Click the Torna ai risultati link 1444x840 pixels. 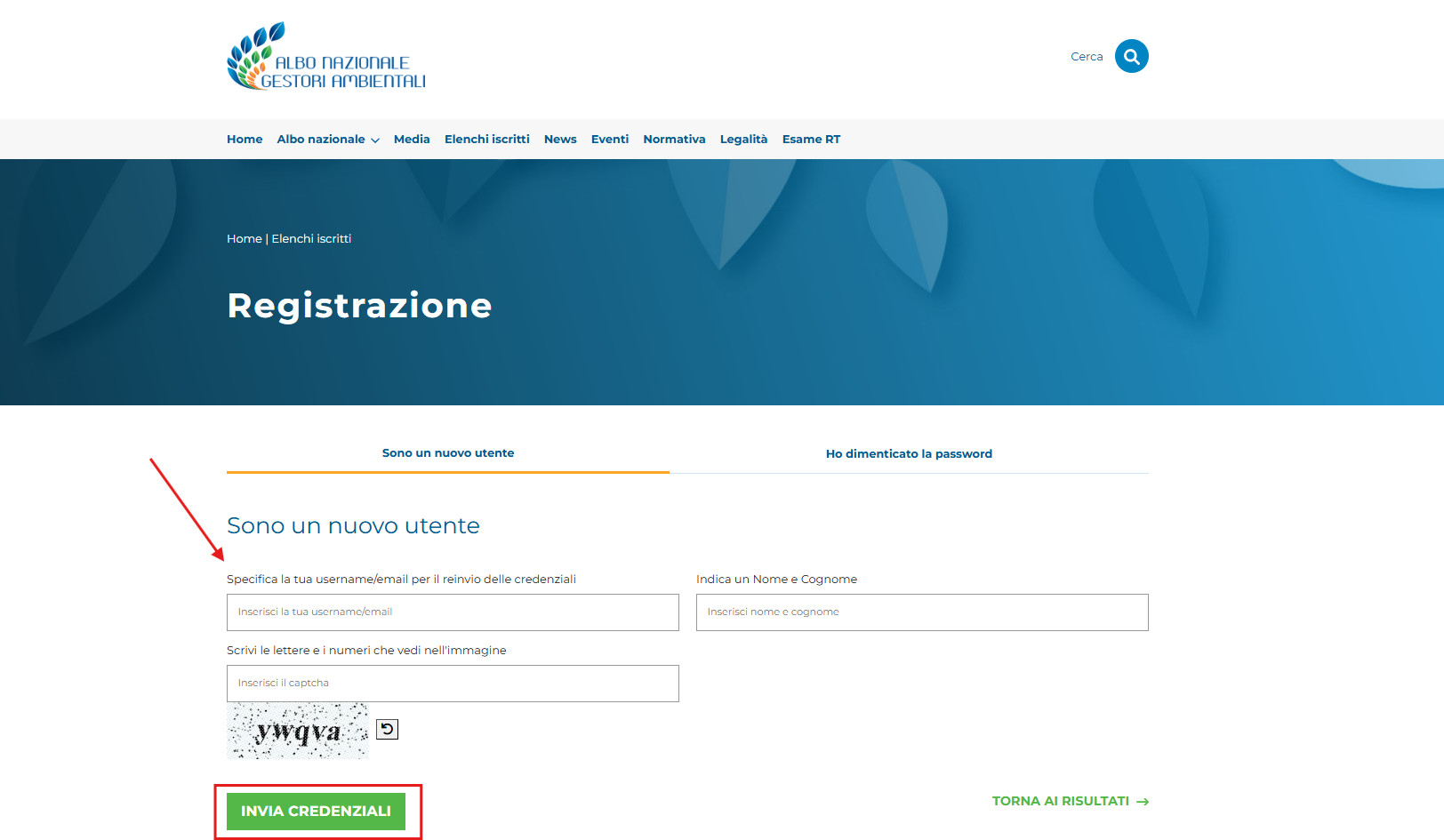click(x=1060, y=801)
